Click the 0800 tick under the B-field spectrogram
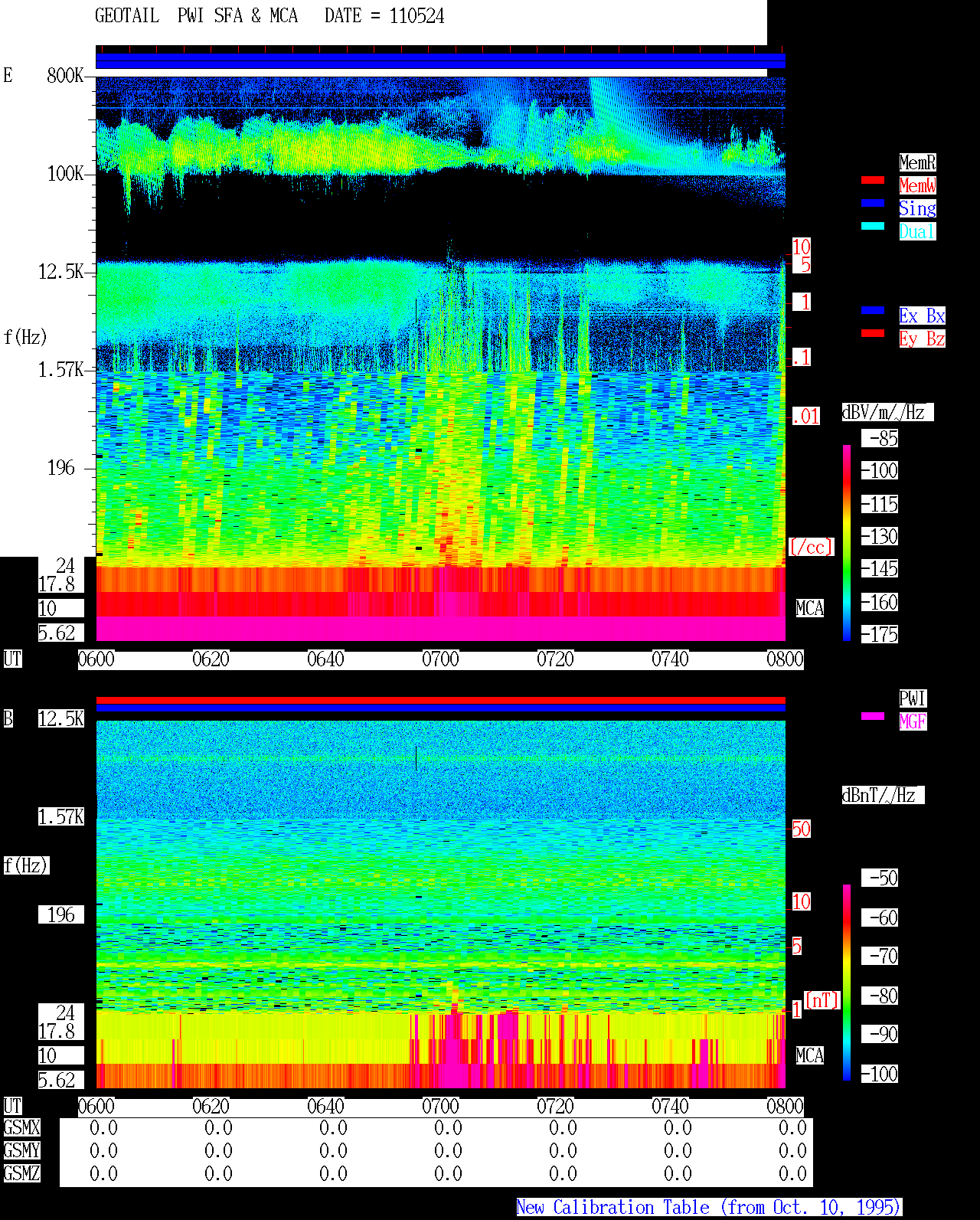980x1220 pixels. click(786, 1106)
